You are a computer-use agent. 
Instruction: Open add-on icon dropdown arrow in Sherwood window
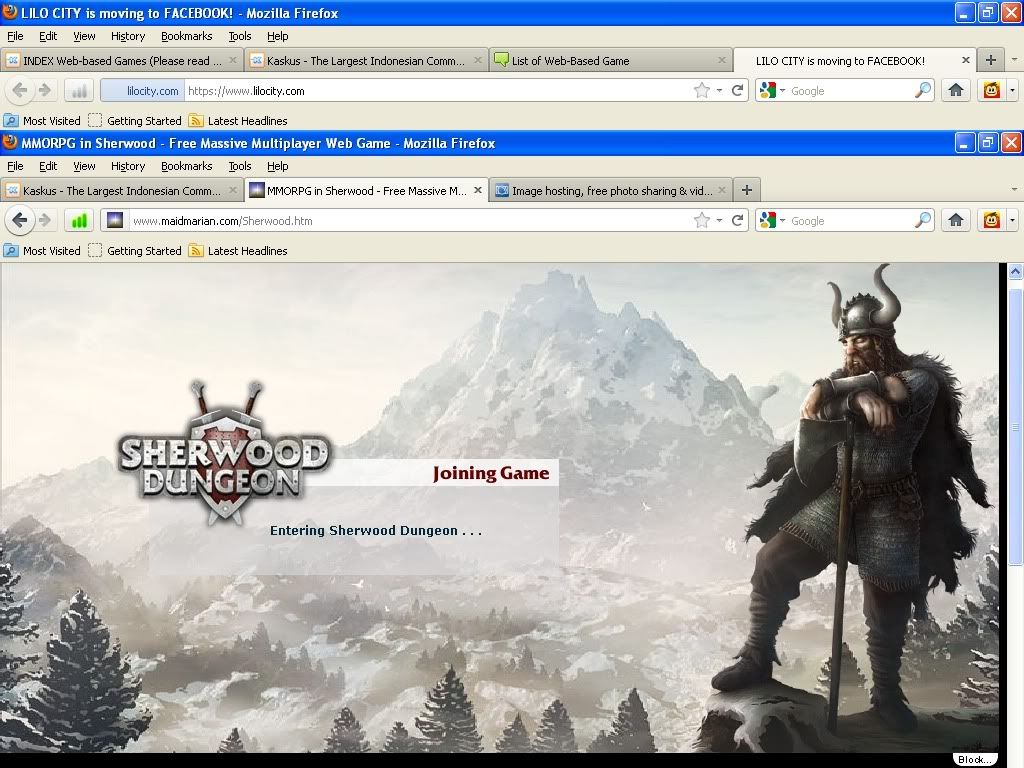click(1012, 221)
